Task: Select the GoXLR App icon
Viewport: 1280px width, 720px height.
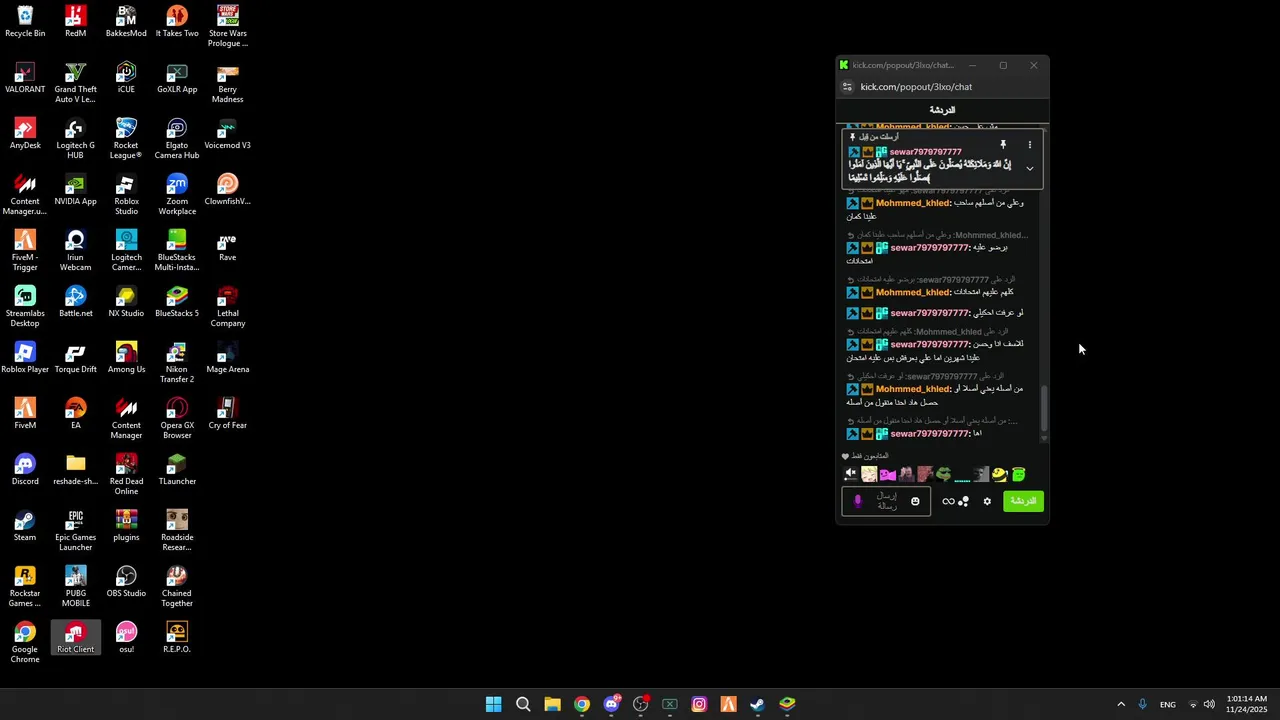Action: coord(177,78)
